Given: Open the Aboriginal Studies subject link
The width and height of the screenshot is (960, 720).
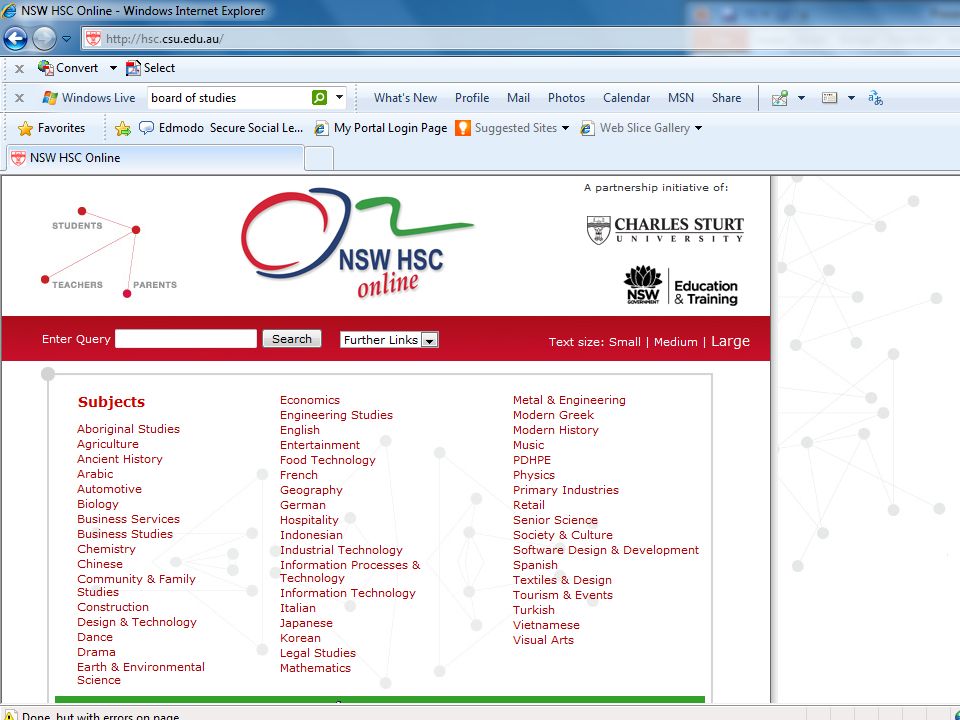Looking at the screenshot, I should coord(129,429).
